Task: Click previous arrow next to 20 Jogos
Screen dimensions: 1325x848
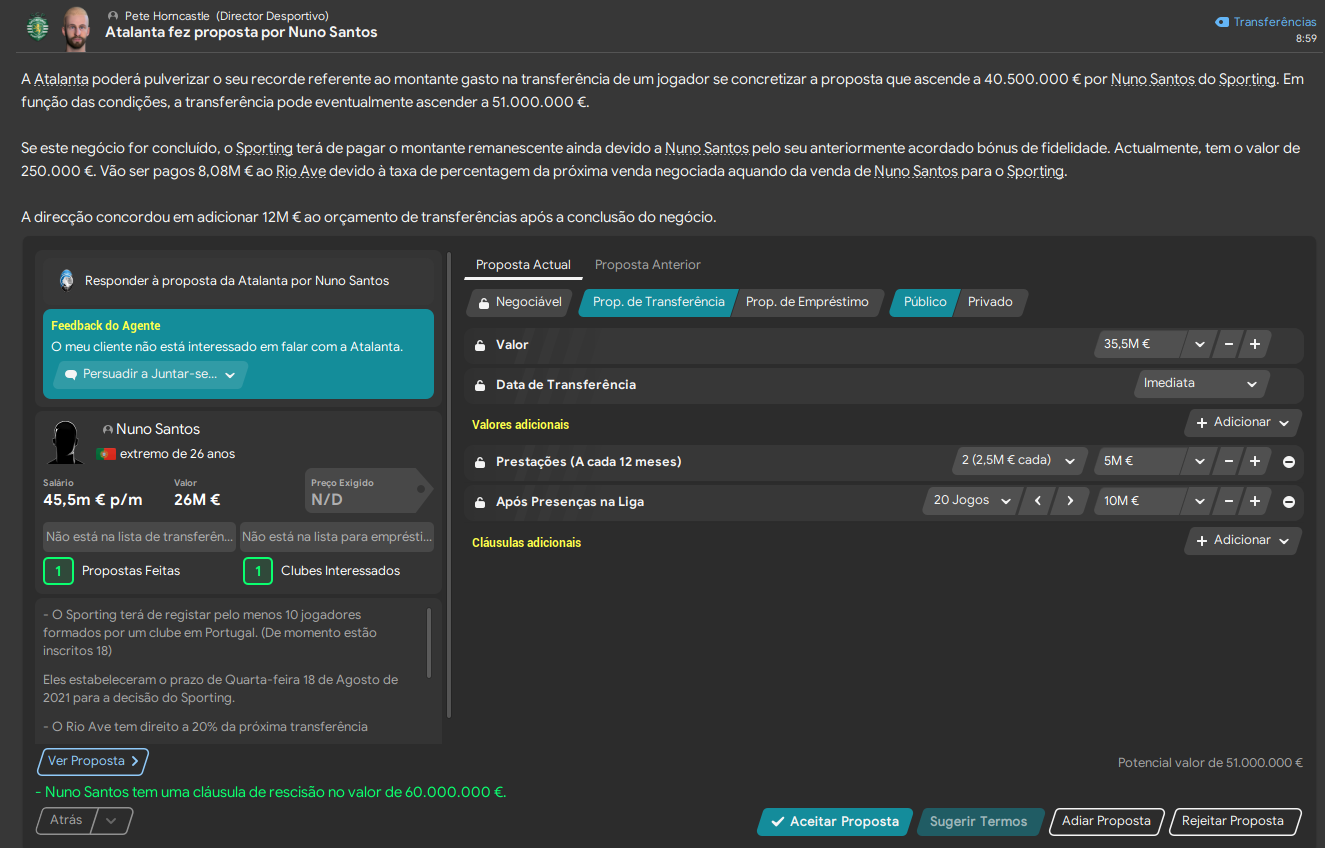Action: (x=1038, y=501)
